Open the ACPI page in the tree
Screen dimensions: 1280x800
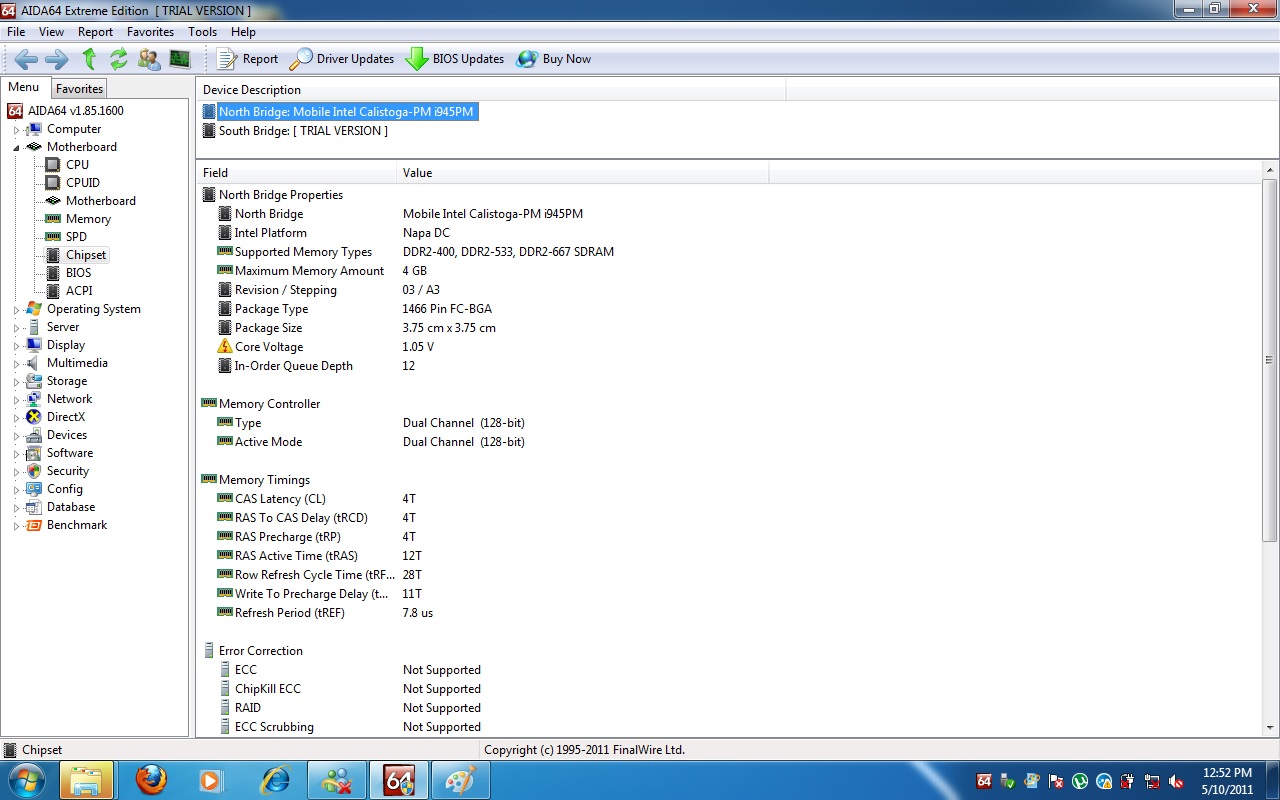pyautogui.click(x=79, y=291)
